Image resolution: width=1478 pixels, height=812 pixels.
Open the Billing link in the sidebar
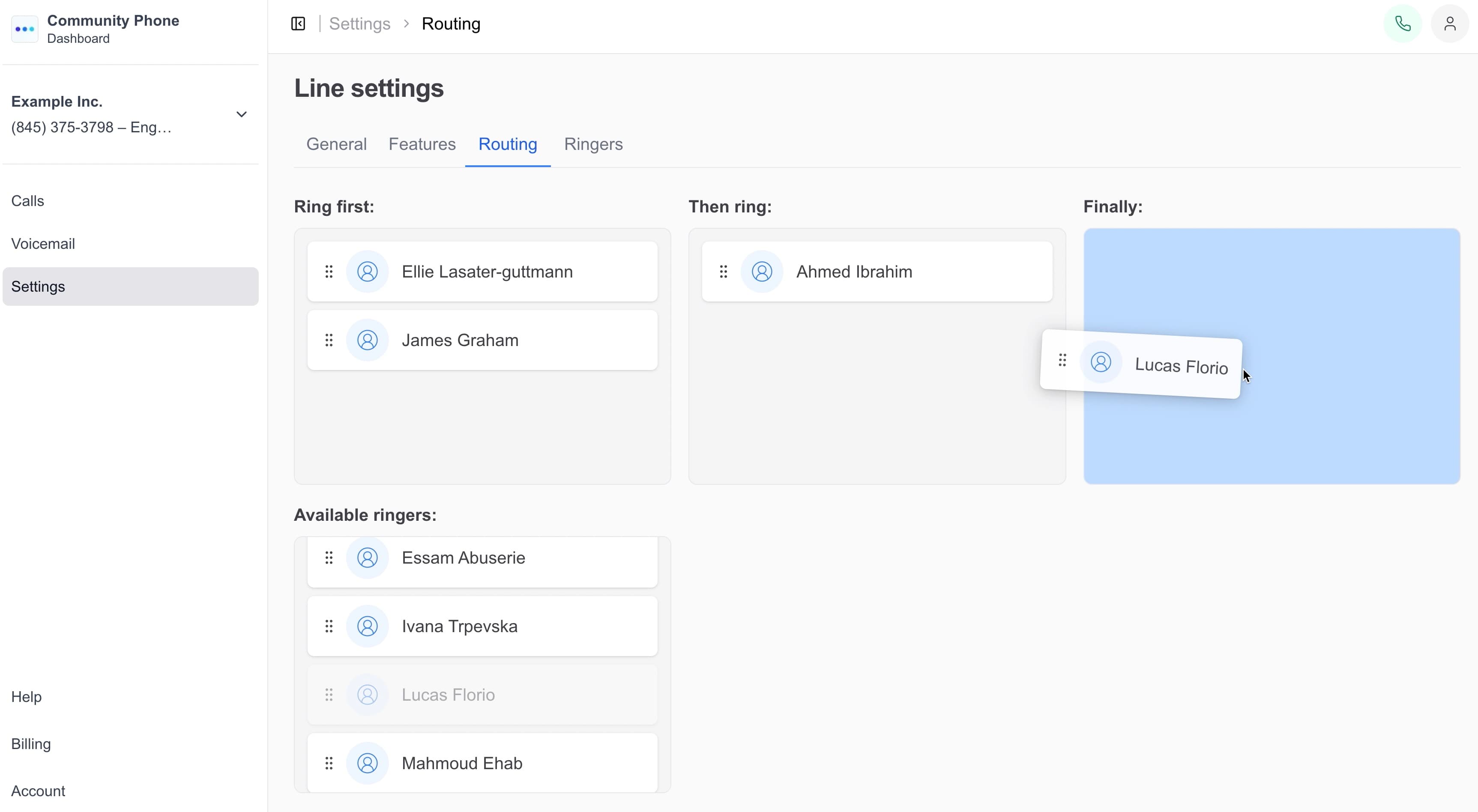[x=31, y=744]
